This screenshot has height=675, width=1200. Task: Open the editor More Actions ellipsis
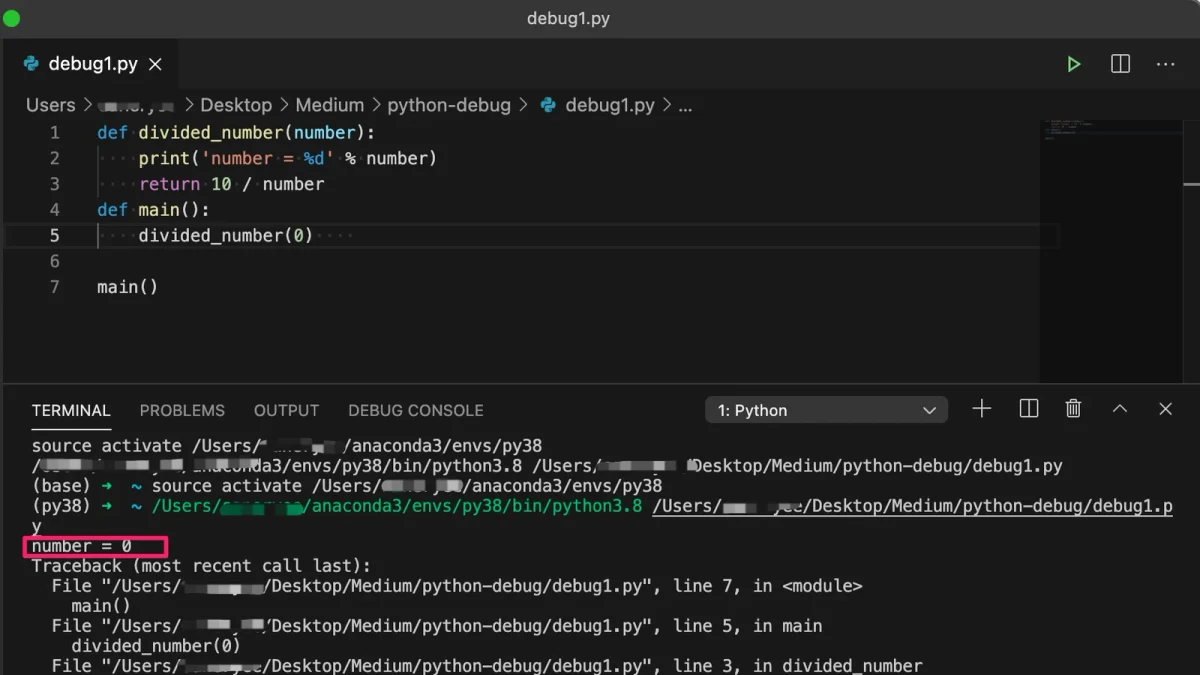(1165, 64)
